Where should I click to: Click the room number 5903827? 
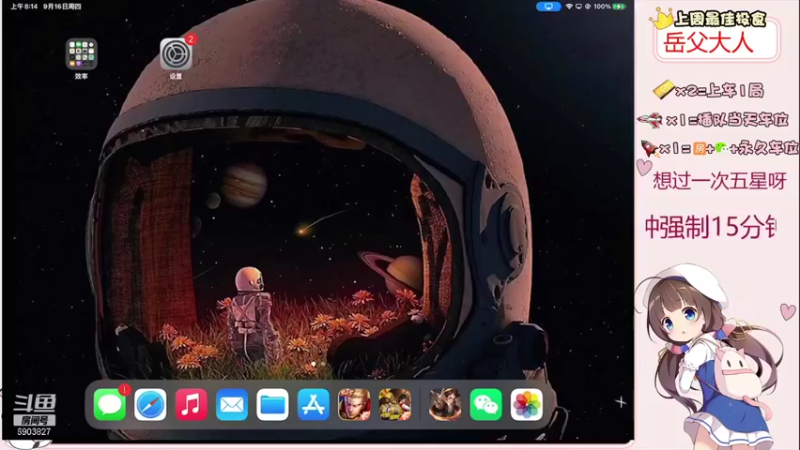(34, 432)
